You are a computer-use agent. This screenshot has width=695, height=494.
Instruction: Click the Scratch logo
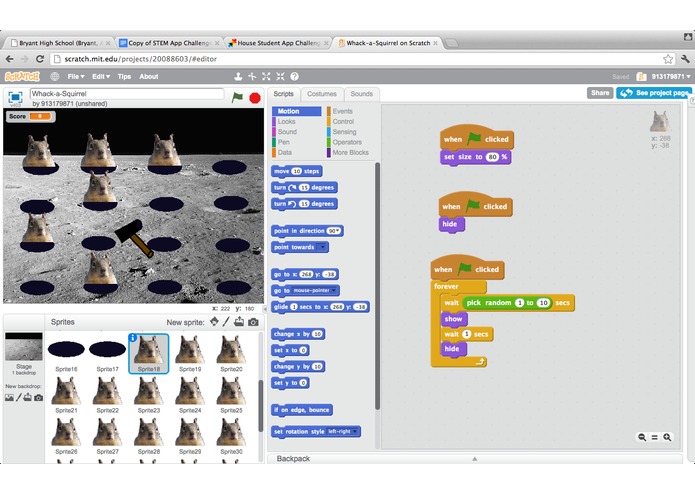pos(22,77)
